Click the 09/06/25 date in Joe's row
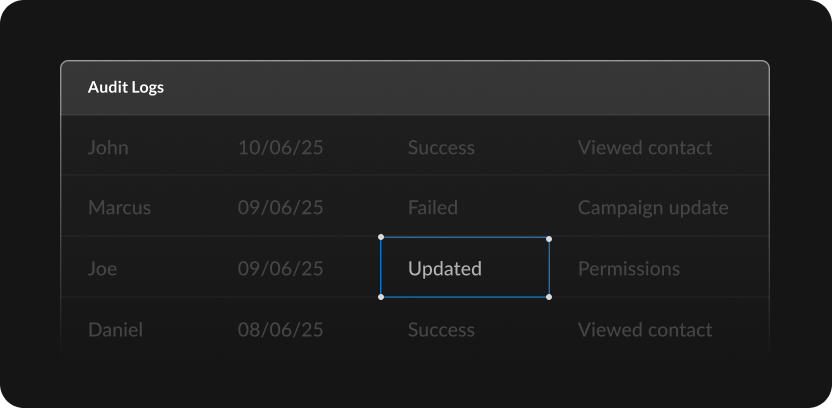Screen dimensions: 832x408 coord(280,268)
